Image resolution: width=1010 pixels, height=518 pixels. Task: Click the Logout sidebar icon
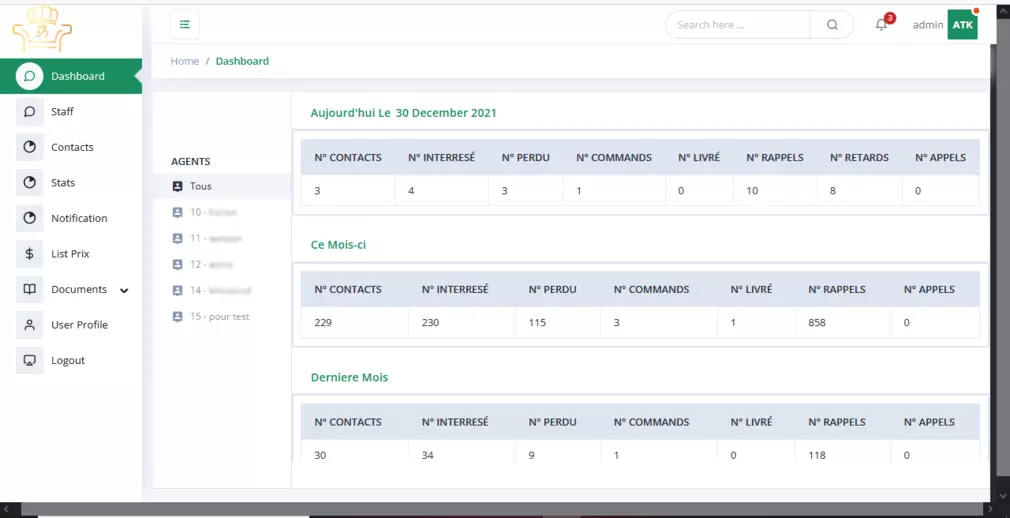click(30, 360)
